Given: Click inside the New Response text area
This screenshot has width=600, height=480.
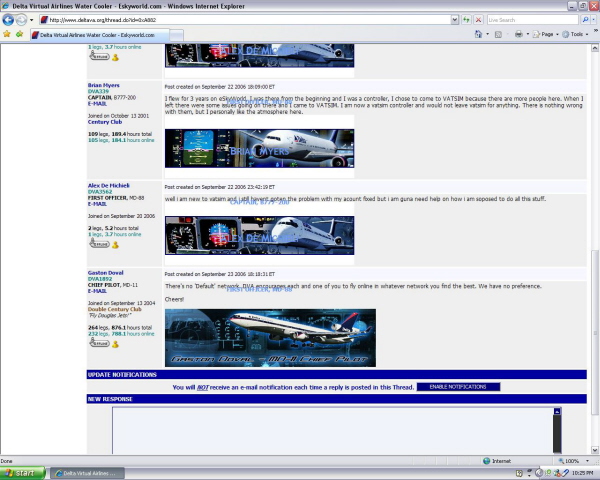Looking at the screenshot, I should 333,431.
